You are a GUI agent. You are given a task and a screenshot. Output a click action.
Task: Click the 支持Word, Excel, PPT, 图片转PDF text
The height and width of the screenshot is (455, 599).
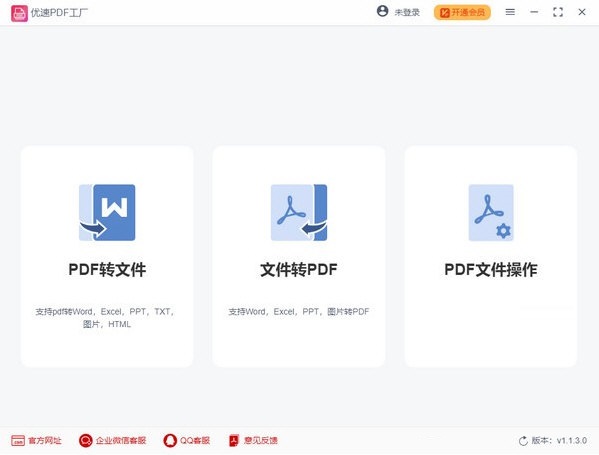(299, 312)
